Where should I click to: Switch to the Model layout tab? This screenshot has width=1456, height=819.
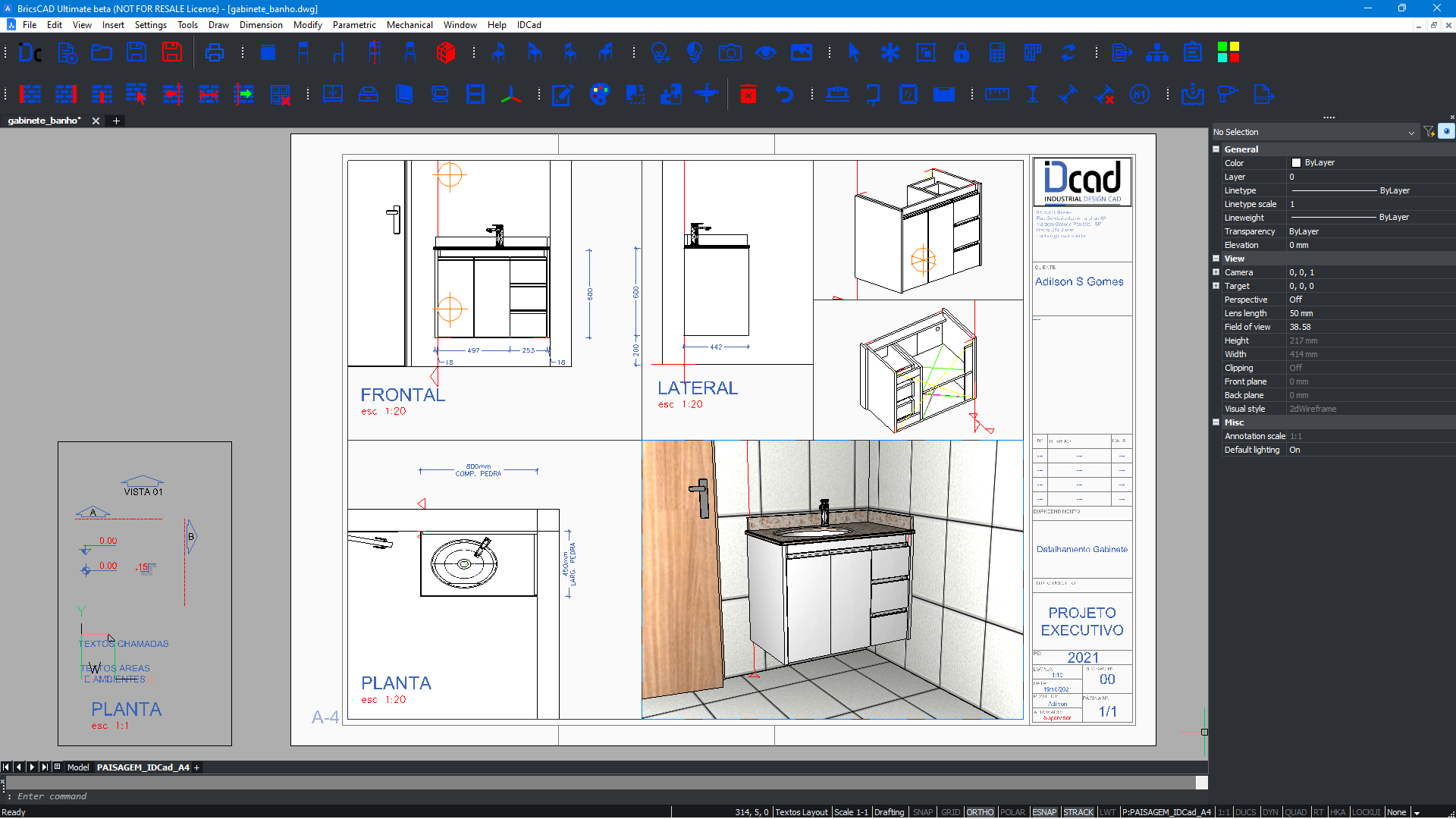tap(78, 767)
